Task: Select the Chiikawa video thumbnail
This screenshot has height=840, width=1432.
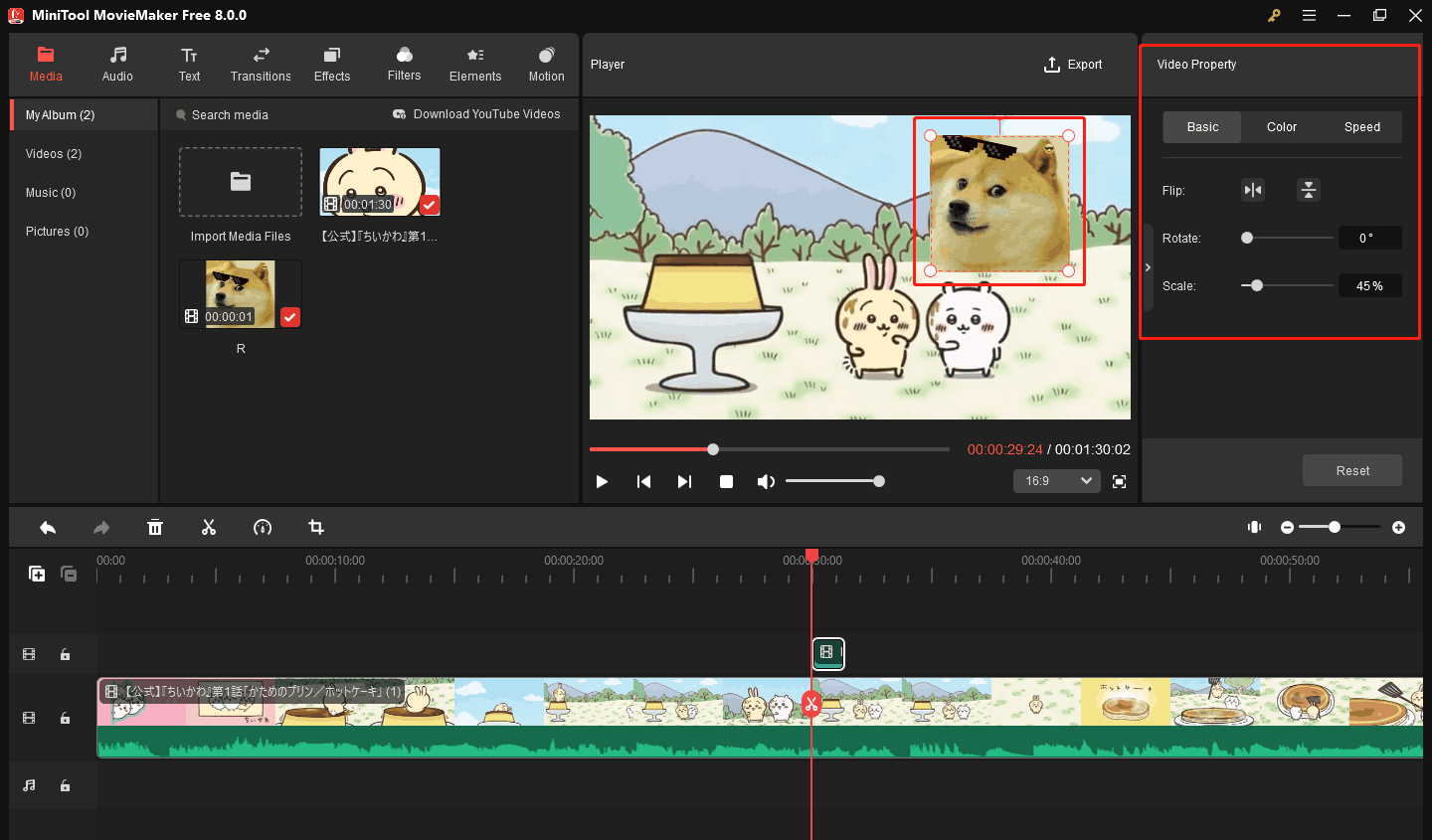Action: tap(380, 182)
